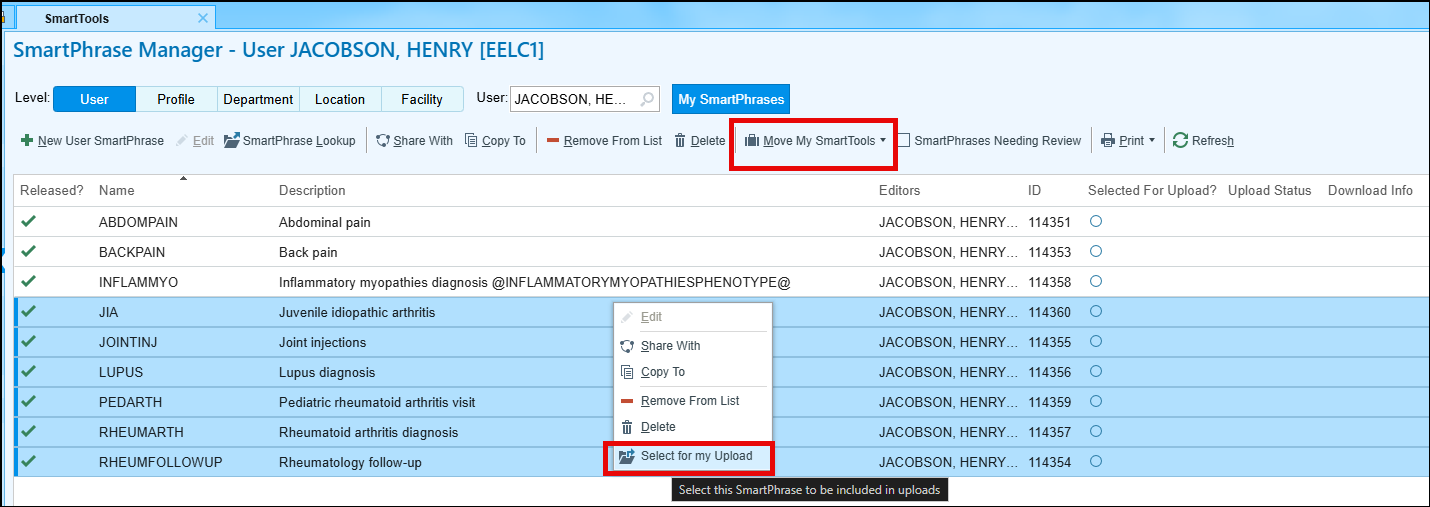Select the Department level button
Screen dimensions: 1430x507
(258, 99)
